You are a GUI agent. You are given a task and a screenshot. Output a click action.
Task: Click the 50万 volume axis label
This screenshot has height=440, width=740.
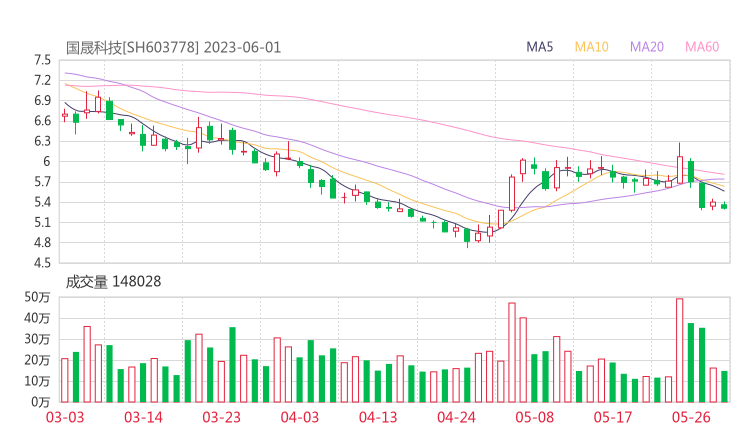[37, 297]
